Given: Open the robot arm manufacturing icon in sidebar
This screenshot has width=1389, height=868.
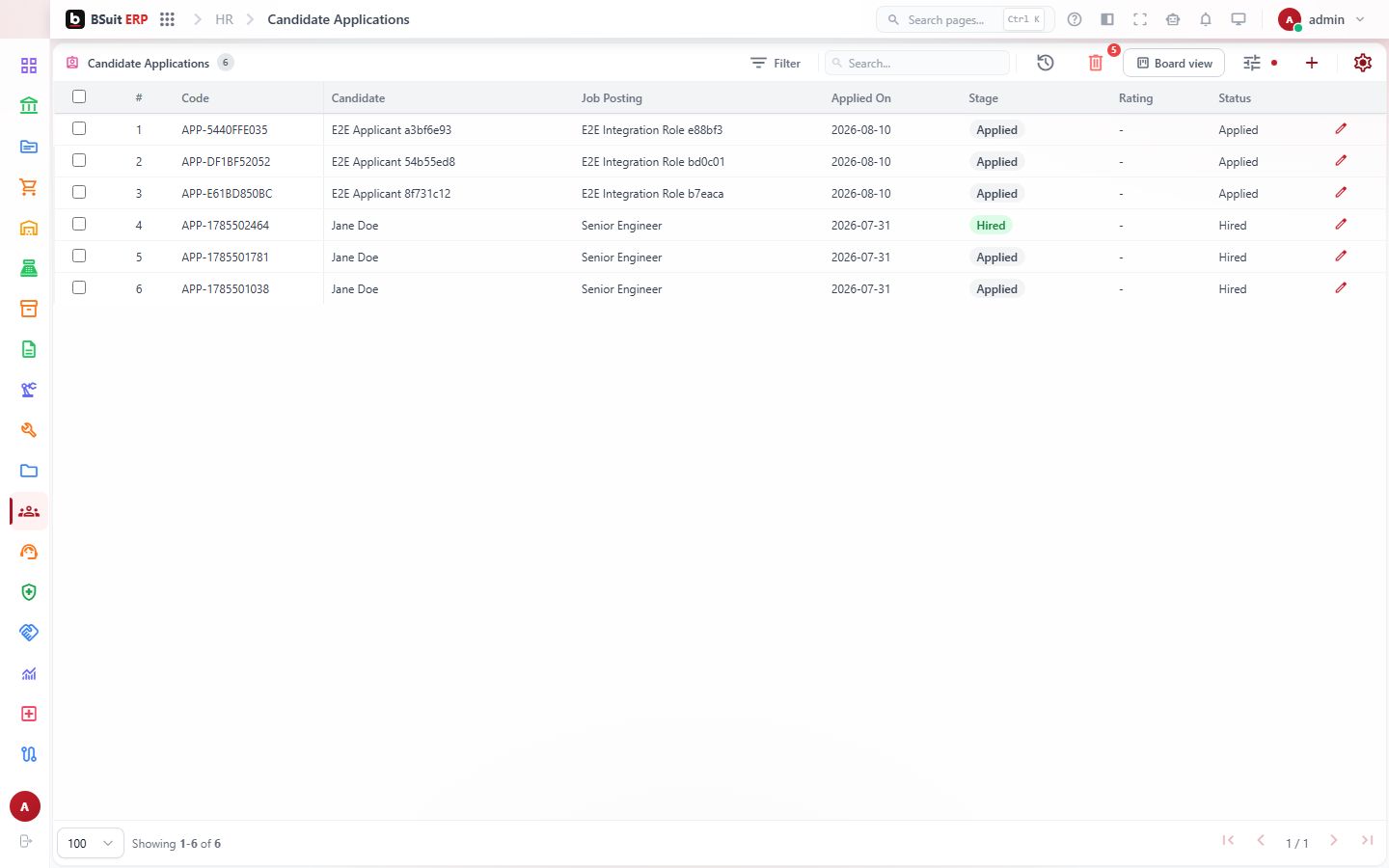Looking at the screenshot, I should [x=29, y=390].
